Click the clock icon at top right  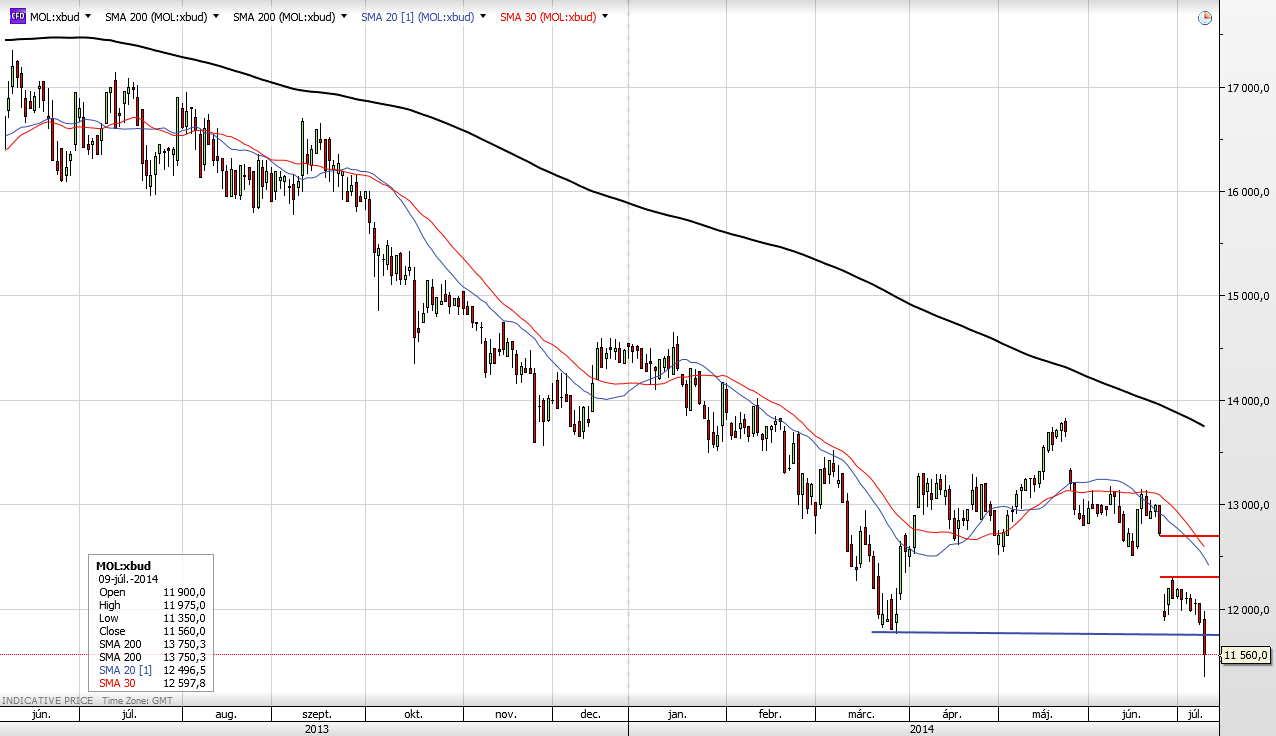click(x=1204, y=18)
